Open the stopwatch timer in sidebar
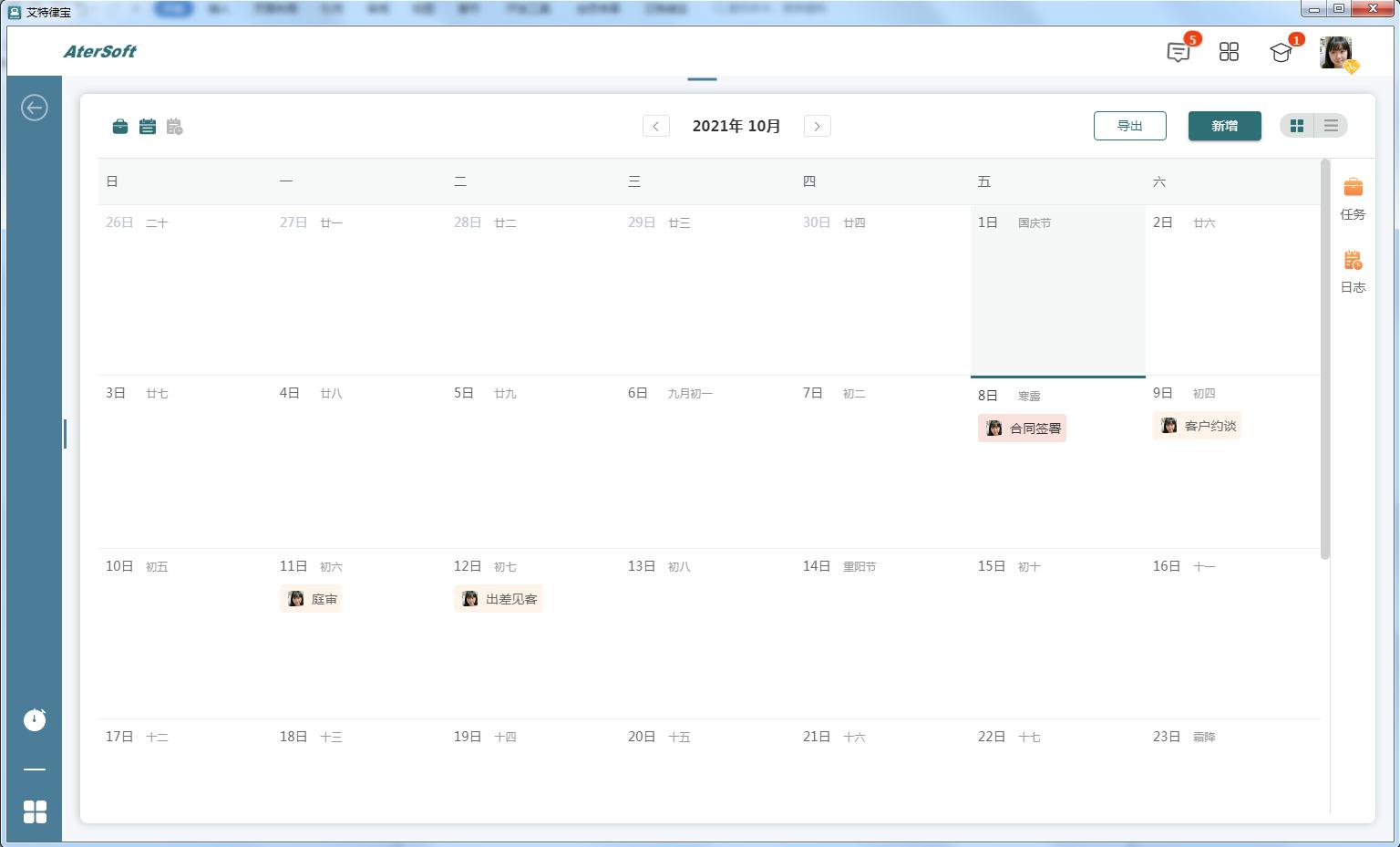 (x=35, y=719)
